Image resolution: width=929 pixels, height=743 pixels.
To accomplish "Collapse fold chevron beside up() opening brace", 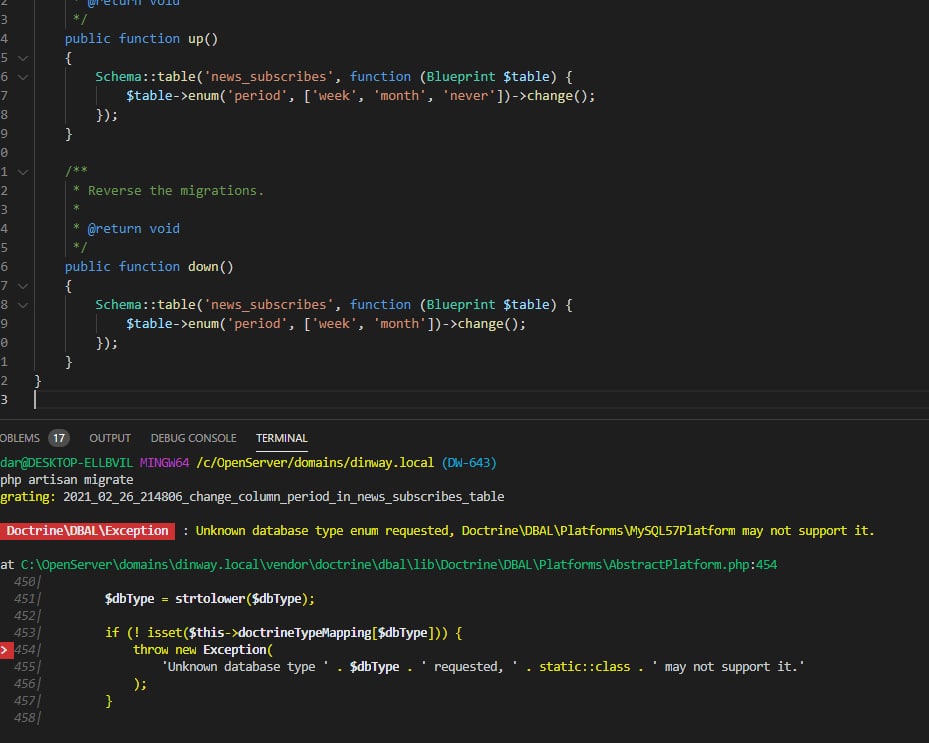I will pyautogui.click(x=23, y=58).
